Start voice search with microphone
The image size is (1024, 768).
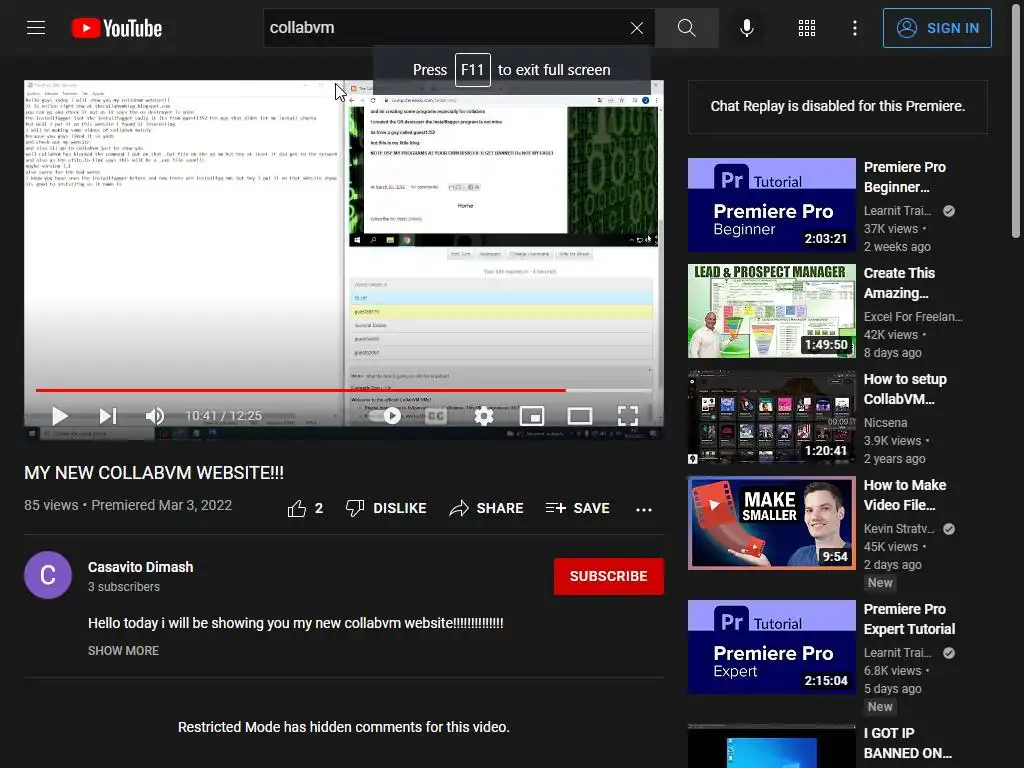coord(746,28)
